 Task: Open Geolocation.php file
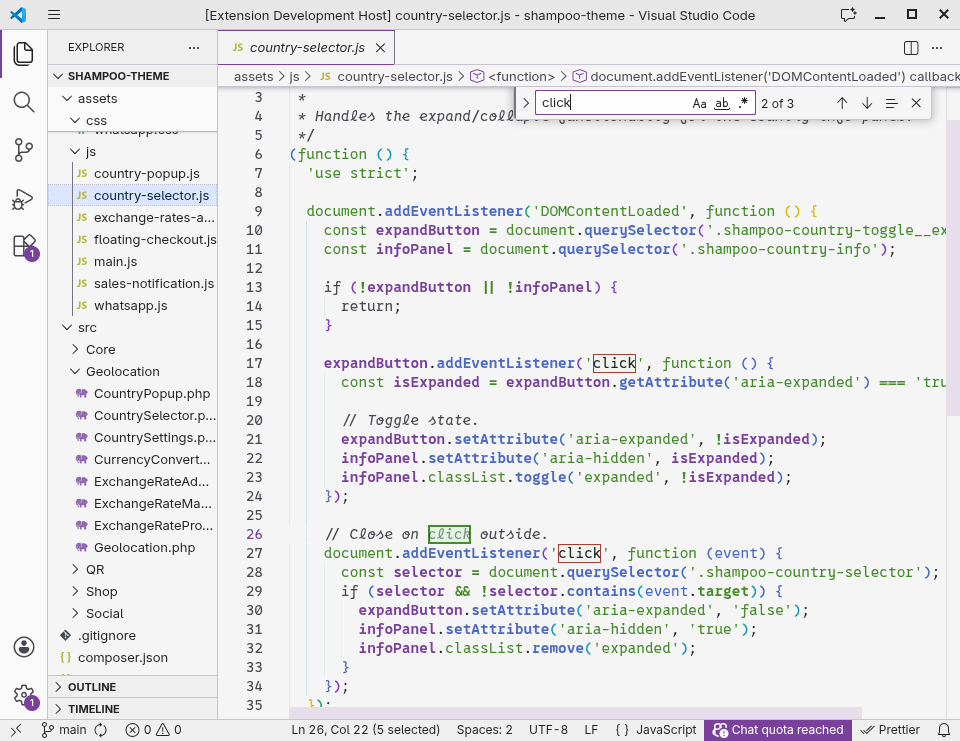[x=132, y=547]
